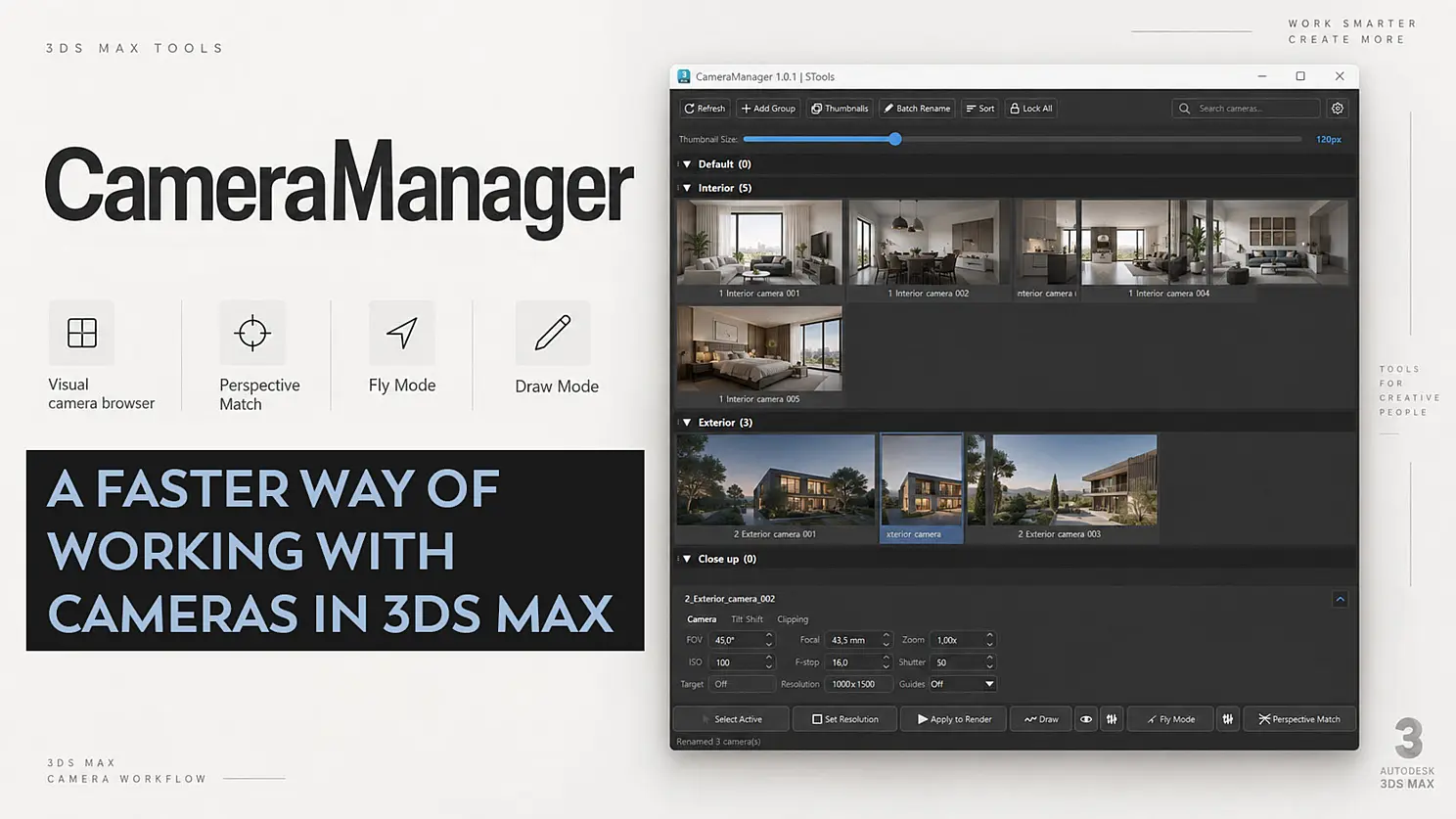Collapse the Interior group

[x=687, y=188]
